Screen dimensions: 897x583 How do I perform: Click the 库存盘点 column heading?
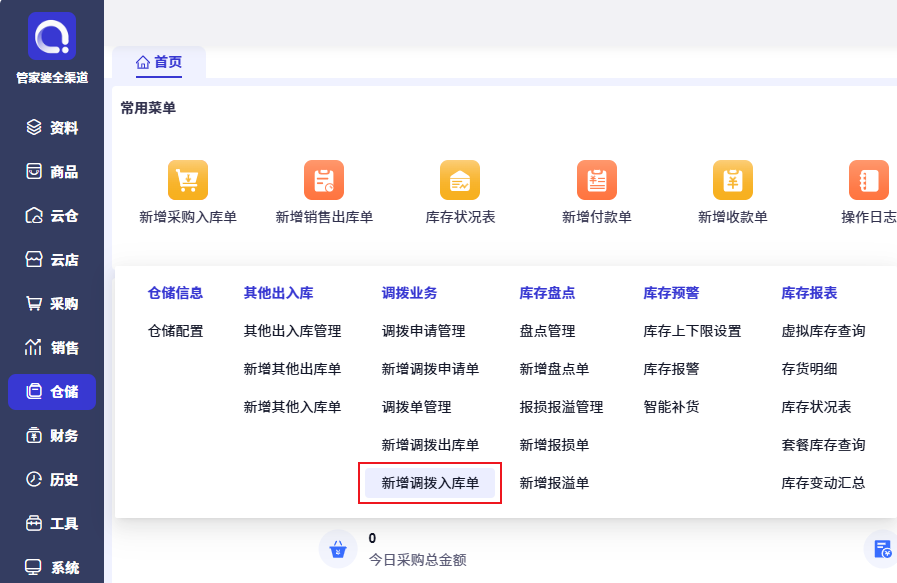547,294
